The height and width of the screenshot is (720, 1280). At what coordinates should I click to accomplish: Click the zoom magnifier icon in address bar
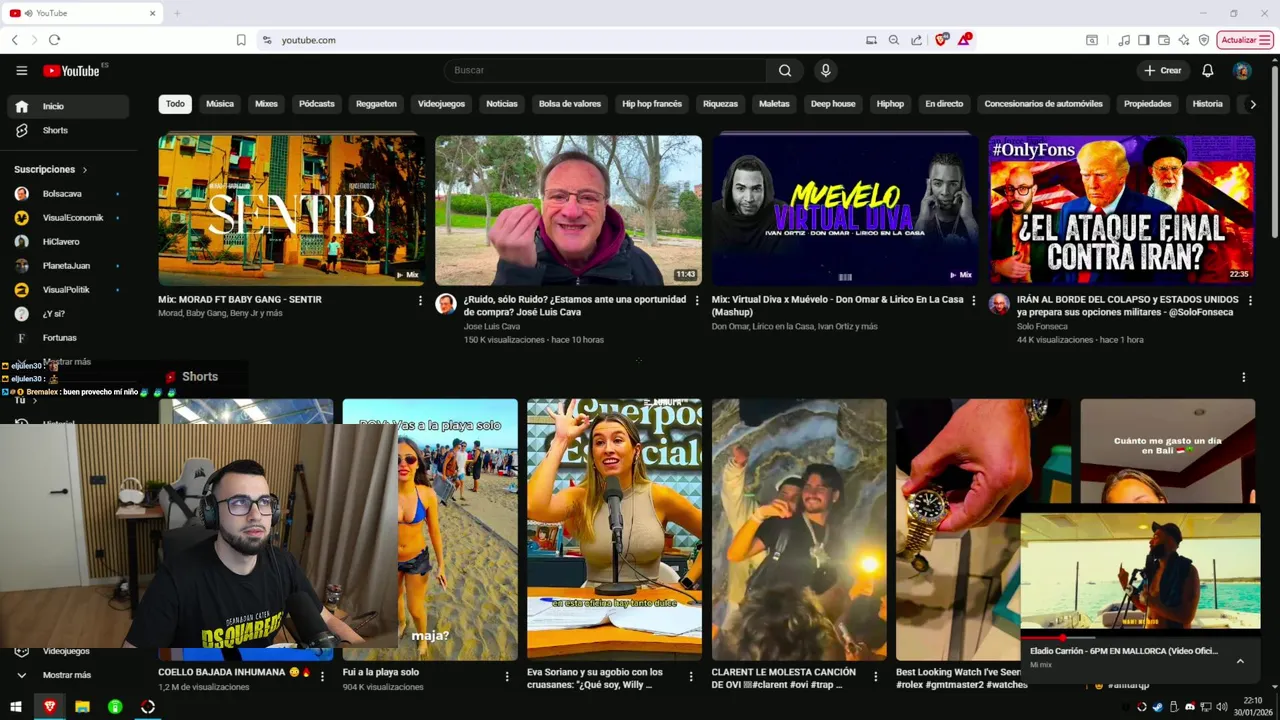coord(894,40)
